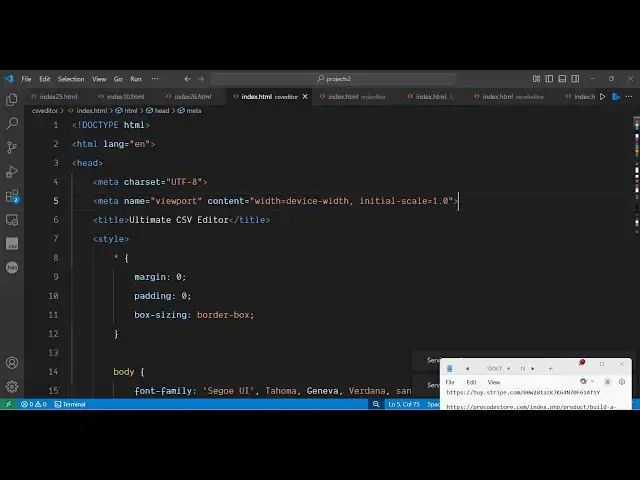
Task: Open the Extensions view
Action: coord(12,196)
